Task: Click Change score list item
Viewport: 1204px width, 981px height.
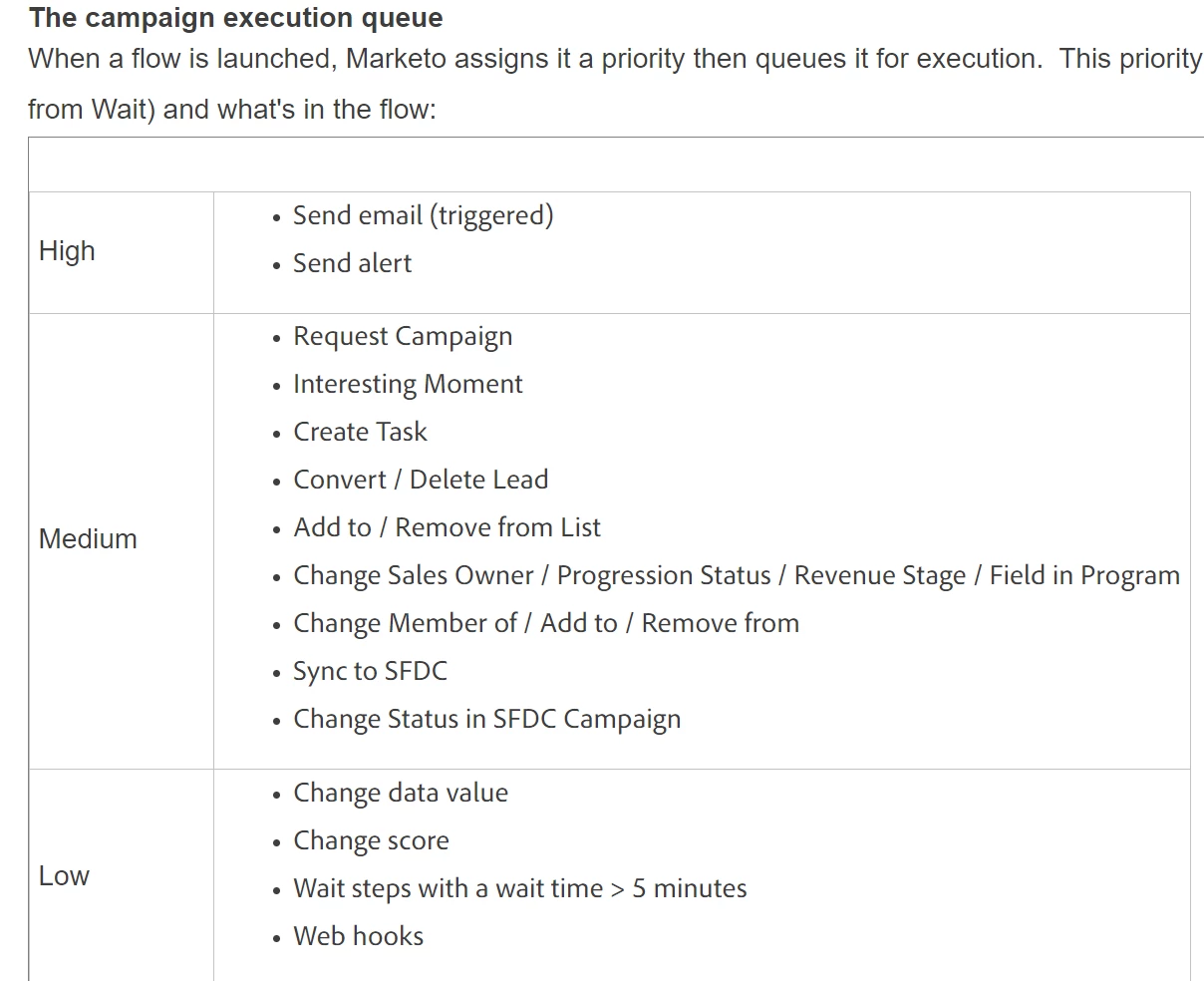Action: coord(371,841)
